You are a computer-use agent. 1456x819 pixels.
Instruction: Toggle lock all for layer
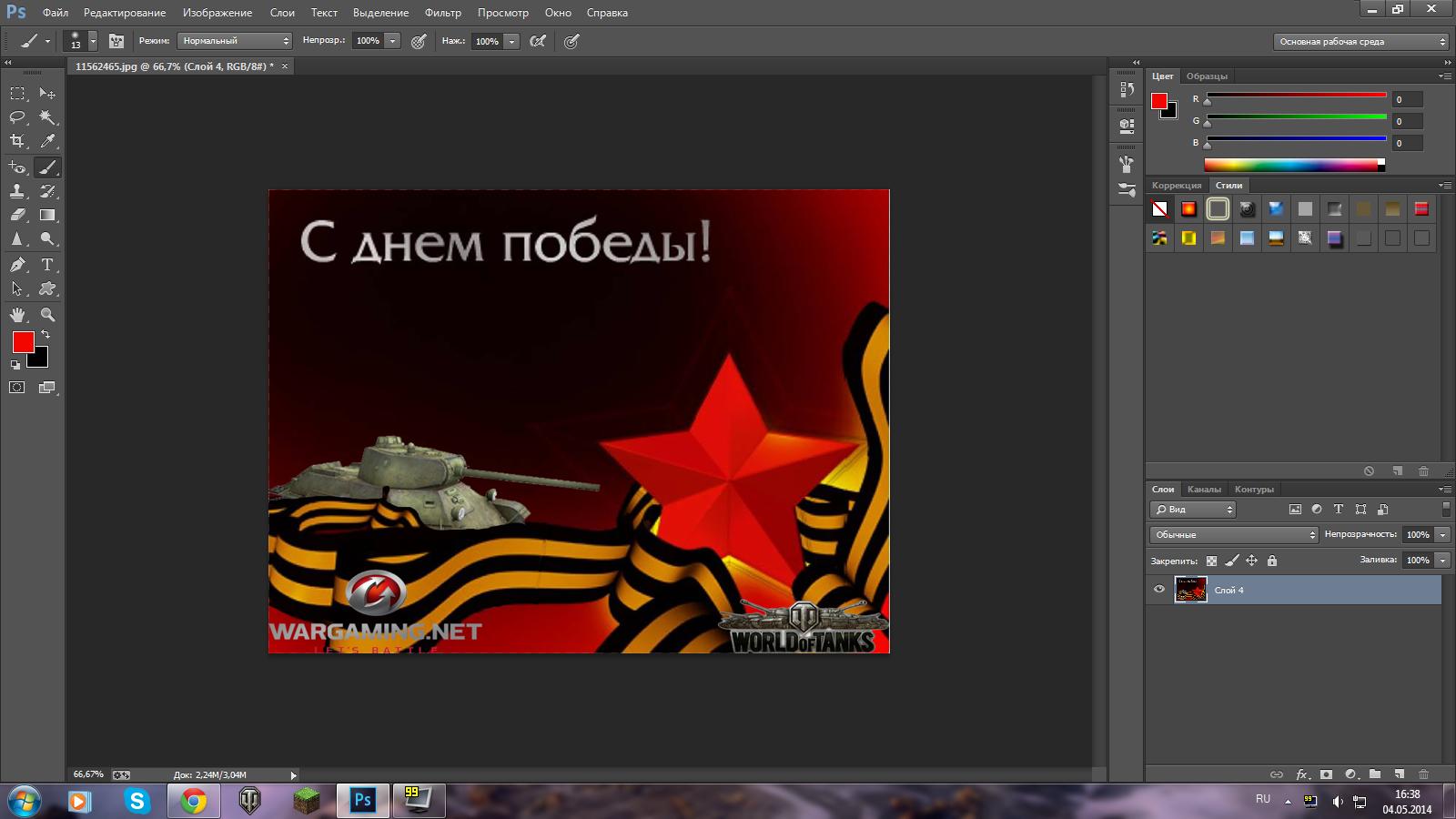click(1272, 561)
